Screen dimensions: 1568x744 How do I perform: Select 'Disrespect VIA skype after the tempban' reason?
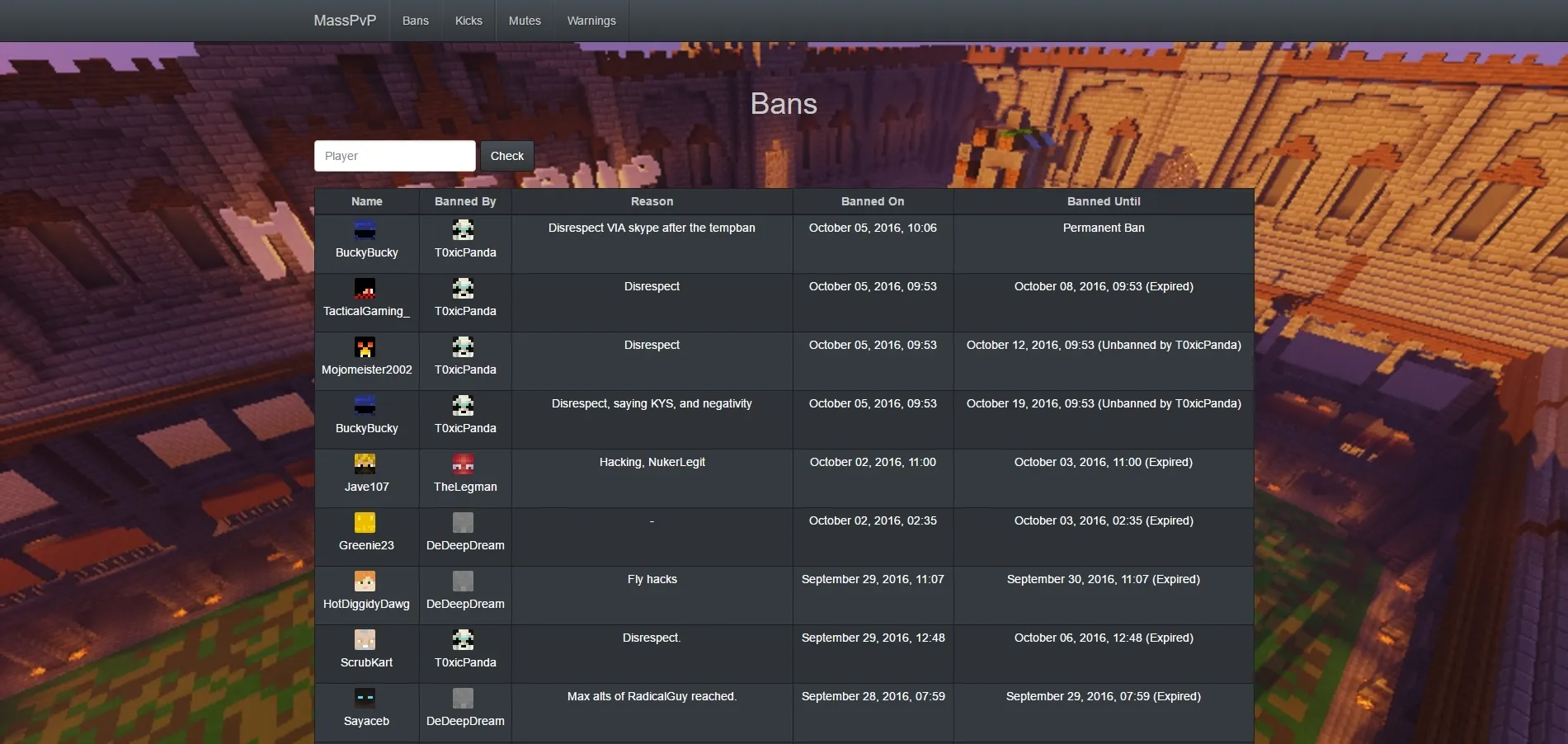click(x=652, y=228)
